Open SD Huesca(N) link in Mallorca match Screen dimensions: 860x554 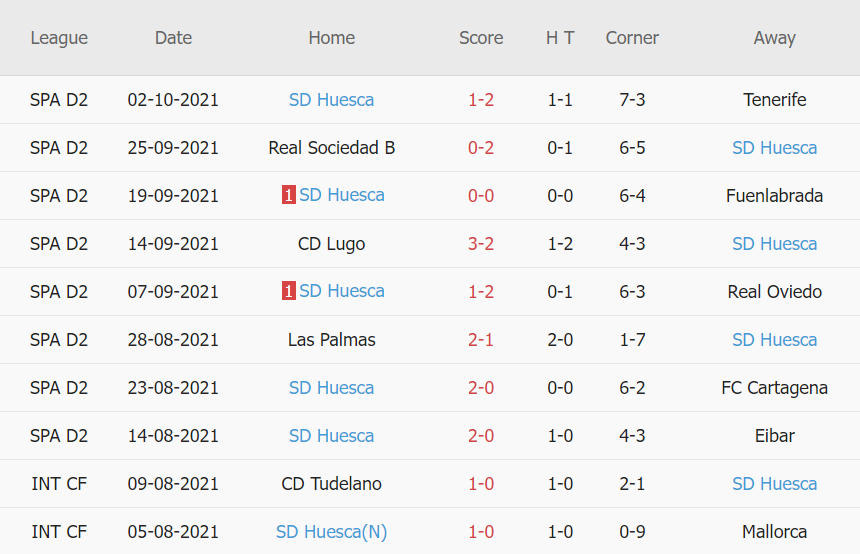(x=331, y=532)
